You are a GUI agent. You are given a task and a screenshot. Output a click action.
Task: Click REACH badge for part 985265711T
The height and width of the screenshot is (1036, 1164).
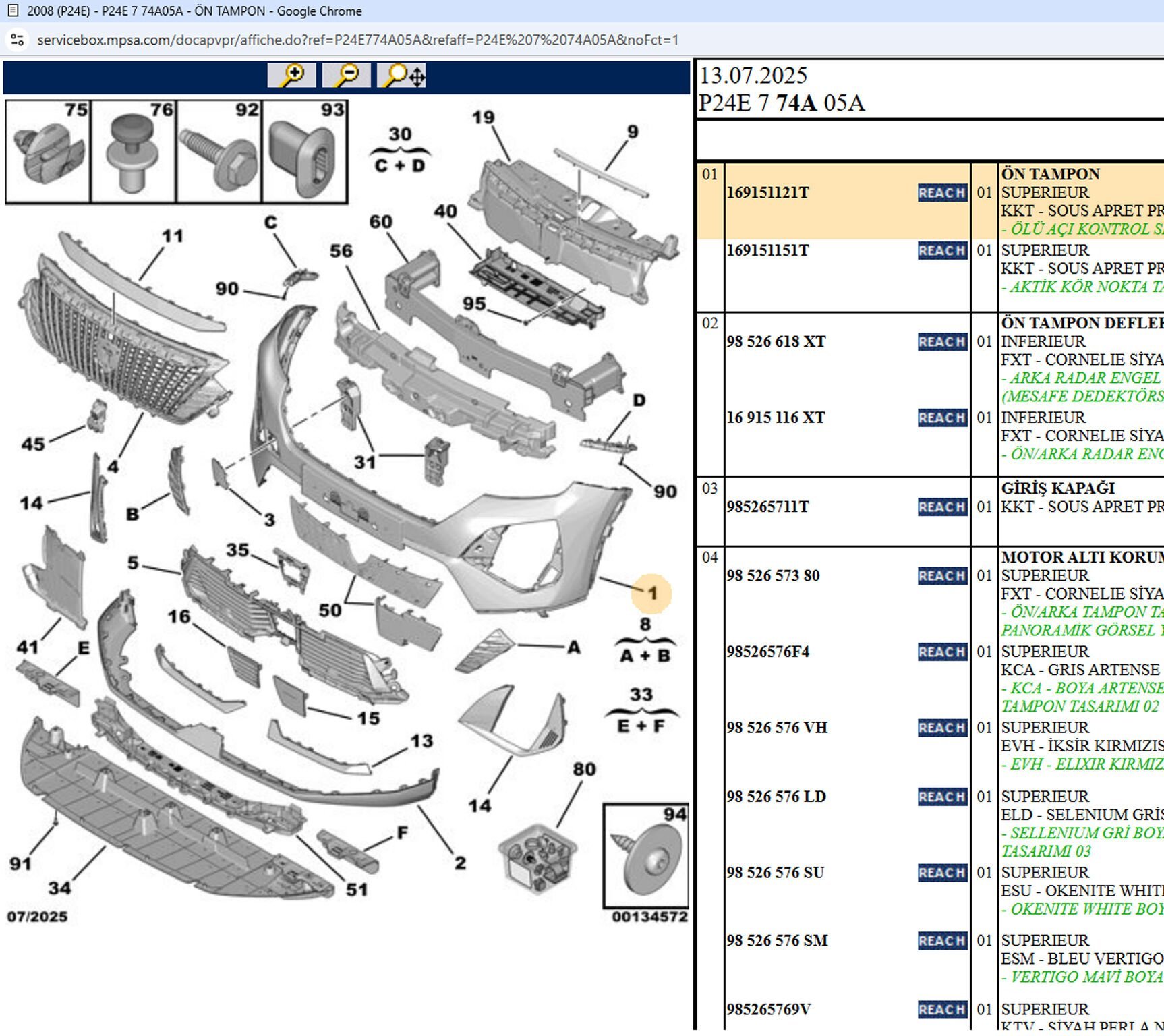tap(941, 507)
